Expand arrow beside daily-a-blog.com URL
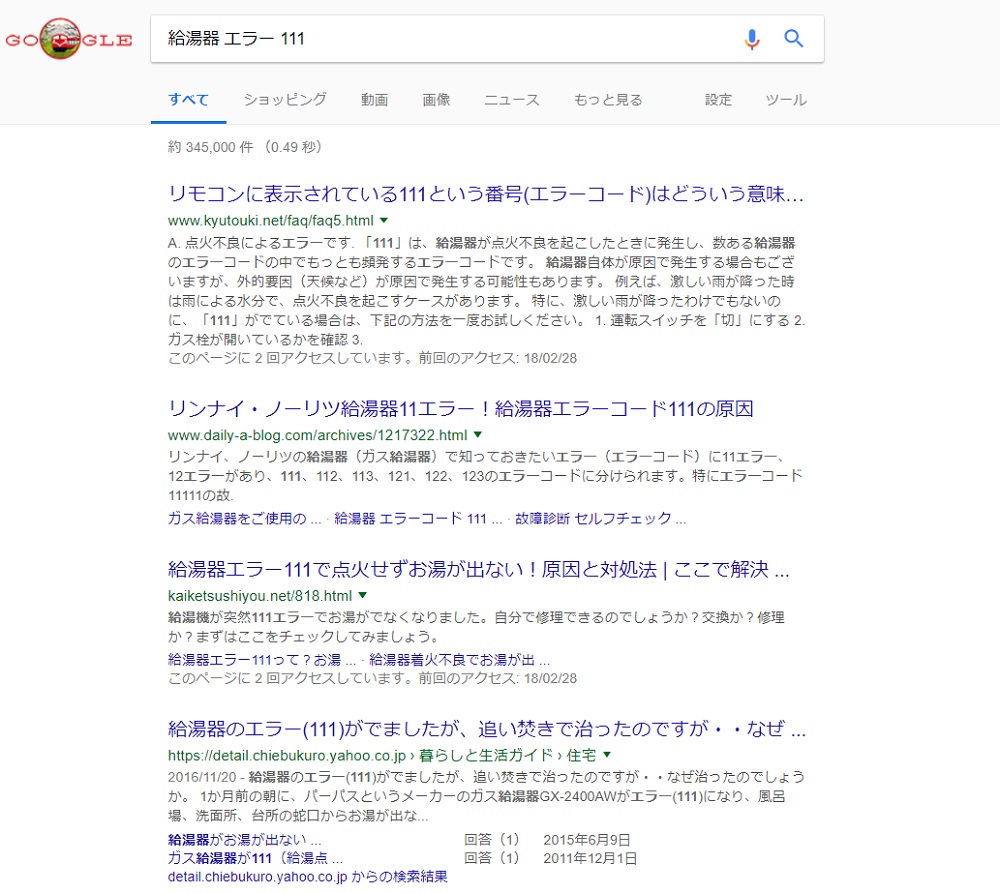This screenshot has height=893, width=1000. (478, 434)
